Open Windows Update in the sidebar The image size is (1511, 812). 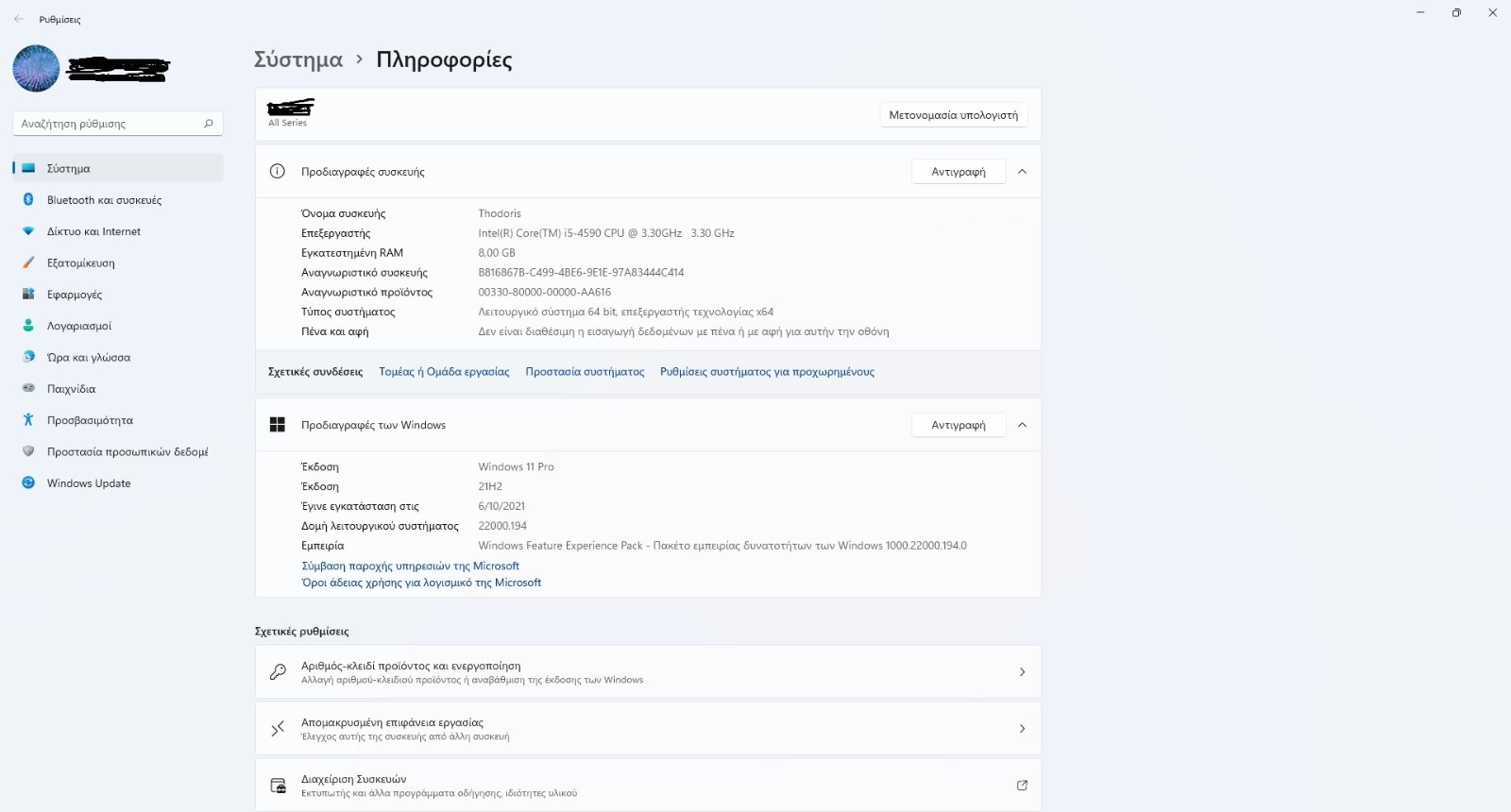pos(118,483)
